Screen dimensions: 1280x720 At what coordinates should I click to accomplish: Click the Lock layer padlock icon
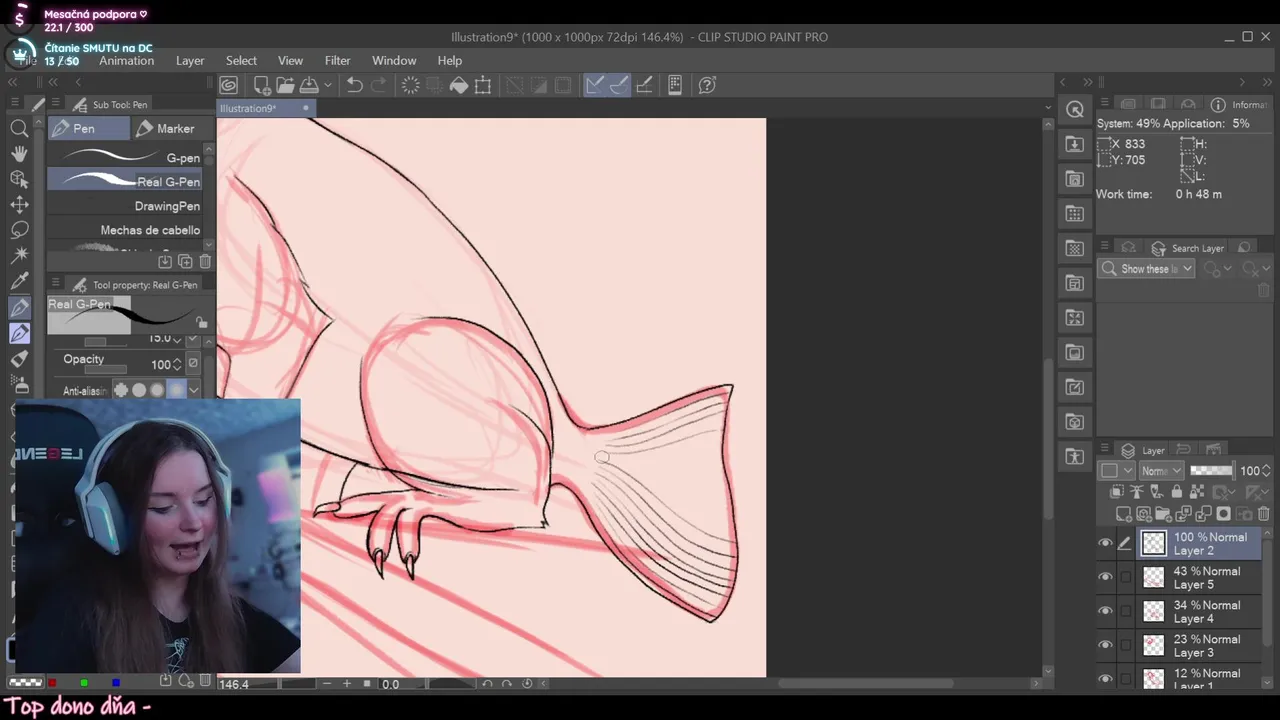(x=1176, y=492)
